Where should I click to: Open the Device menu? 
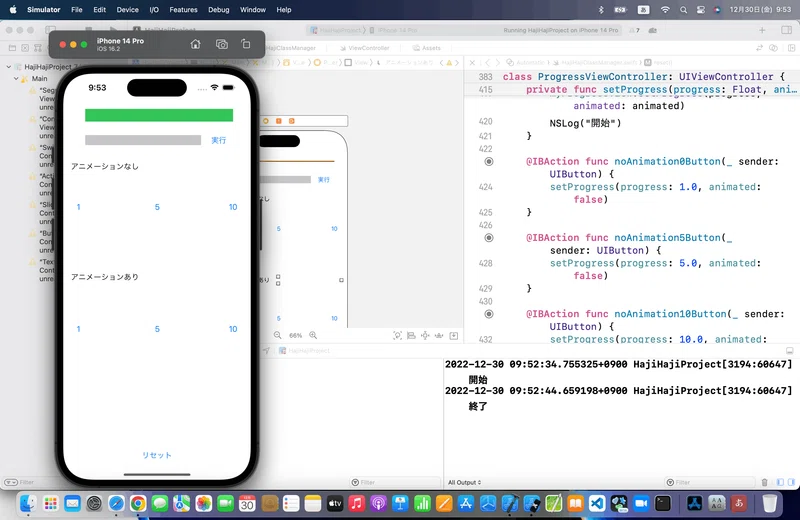click(127, 10)
